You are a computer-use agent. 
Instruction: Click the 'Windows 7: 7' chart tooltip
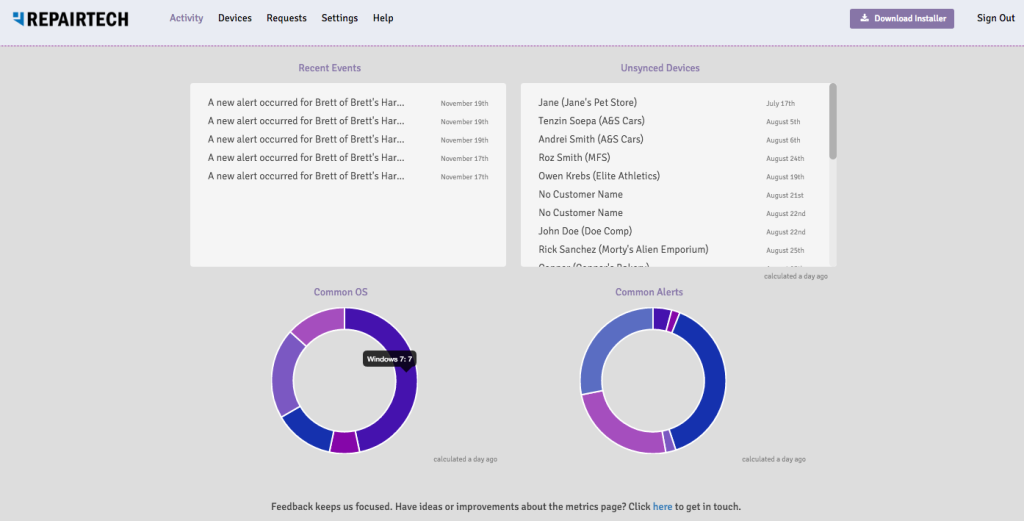tap(389, 359)
